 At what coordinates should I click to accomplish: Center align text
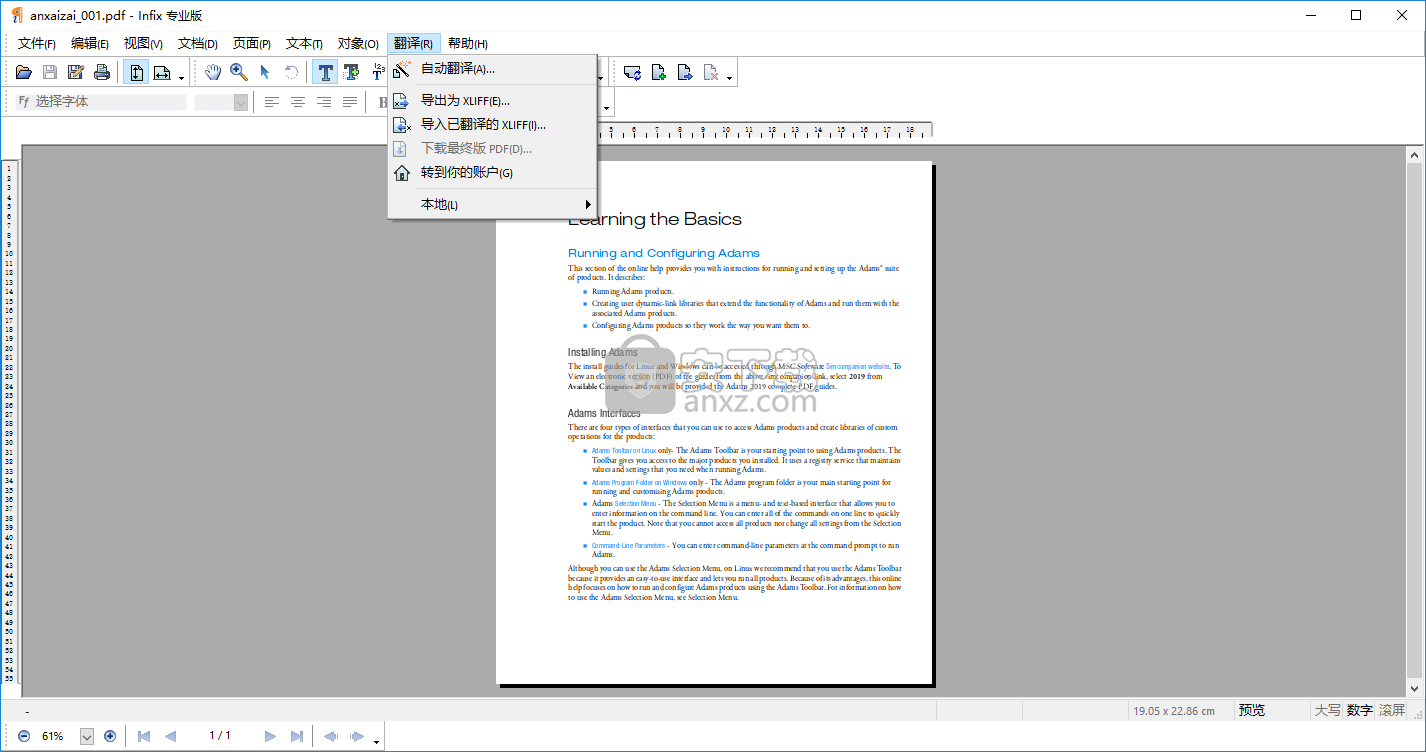click(x=298, y=102)
